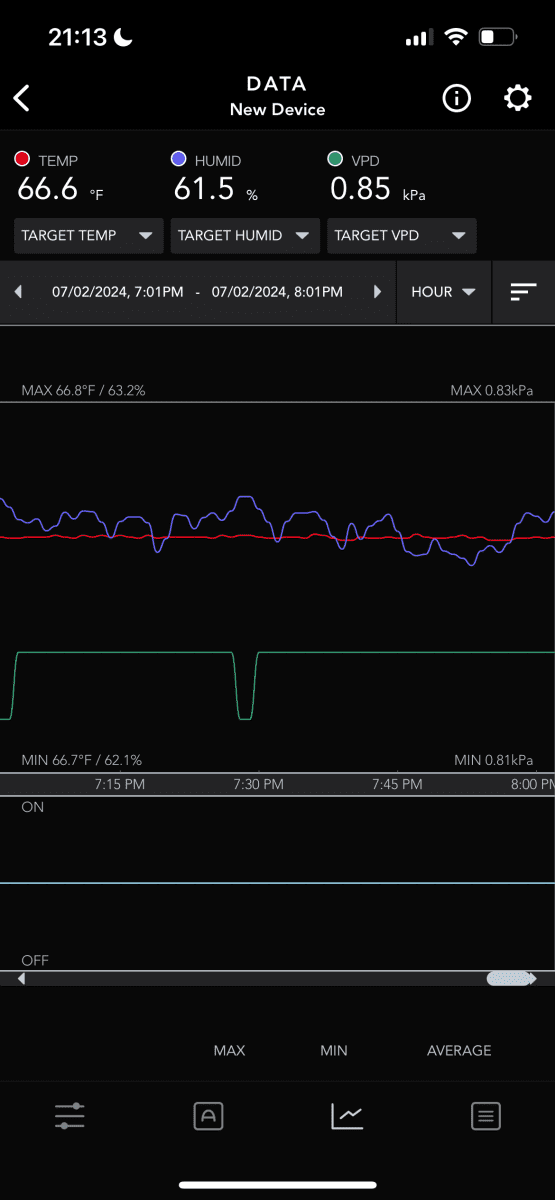This screenshot has width=555, height=1200.
Task: Open the info circle icon
Action: [x=457, y=98]
